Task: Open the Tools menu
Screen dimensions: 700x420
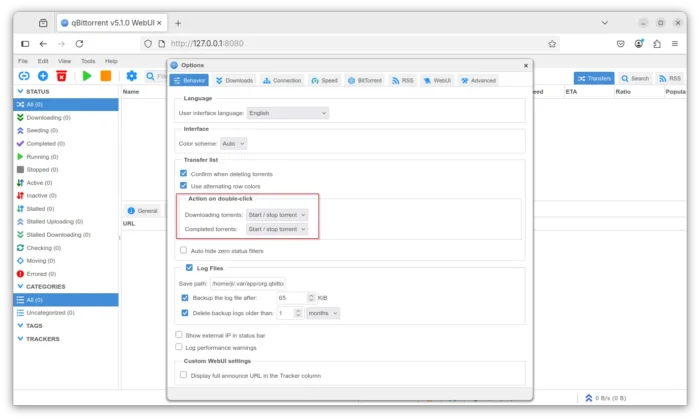Action: (88, 61)
